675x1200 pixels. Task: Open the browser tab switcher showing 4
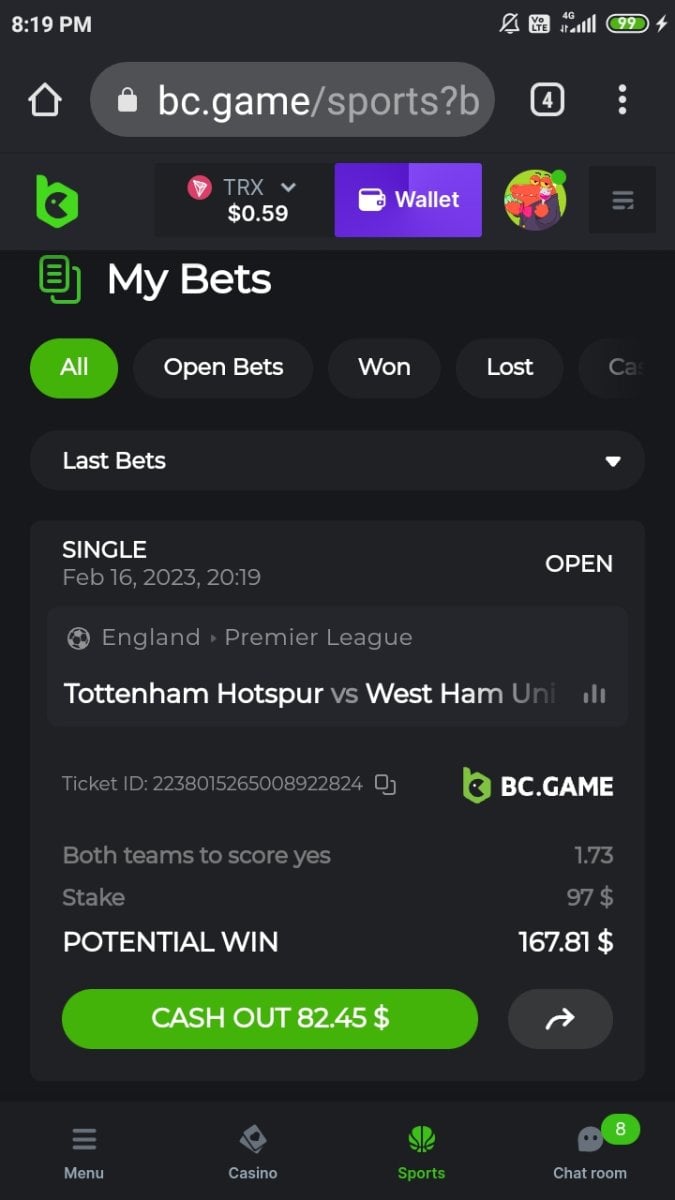547,100
